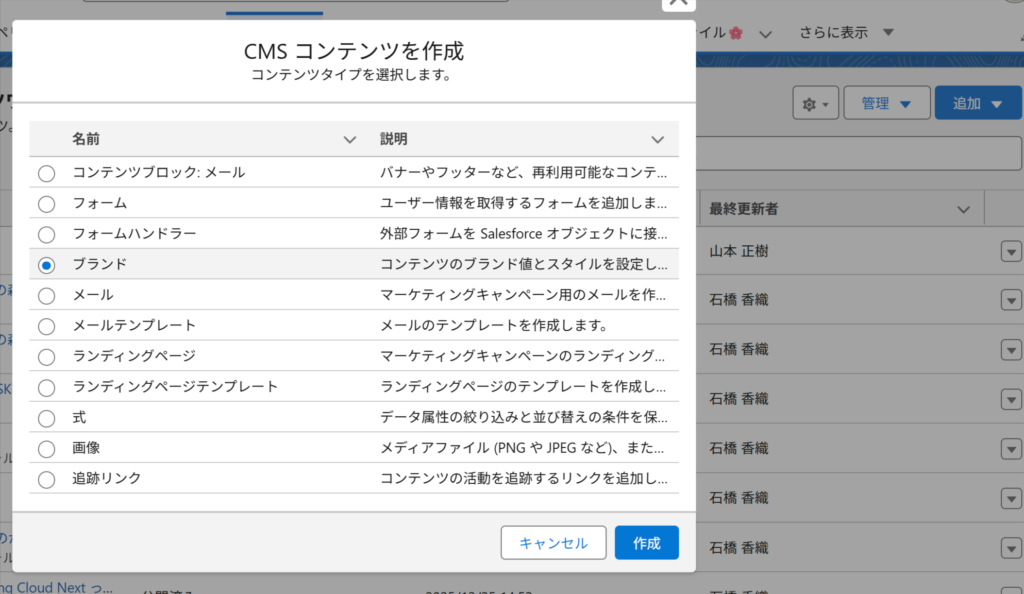Choose the 式 radio button
Screen dimensions: 1024x594
pyautogui.click(x=46, y=418)
